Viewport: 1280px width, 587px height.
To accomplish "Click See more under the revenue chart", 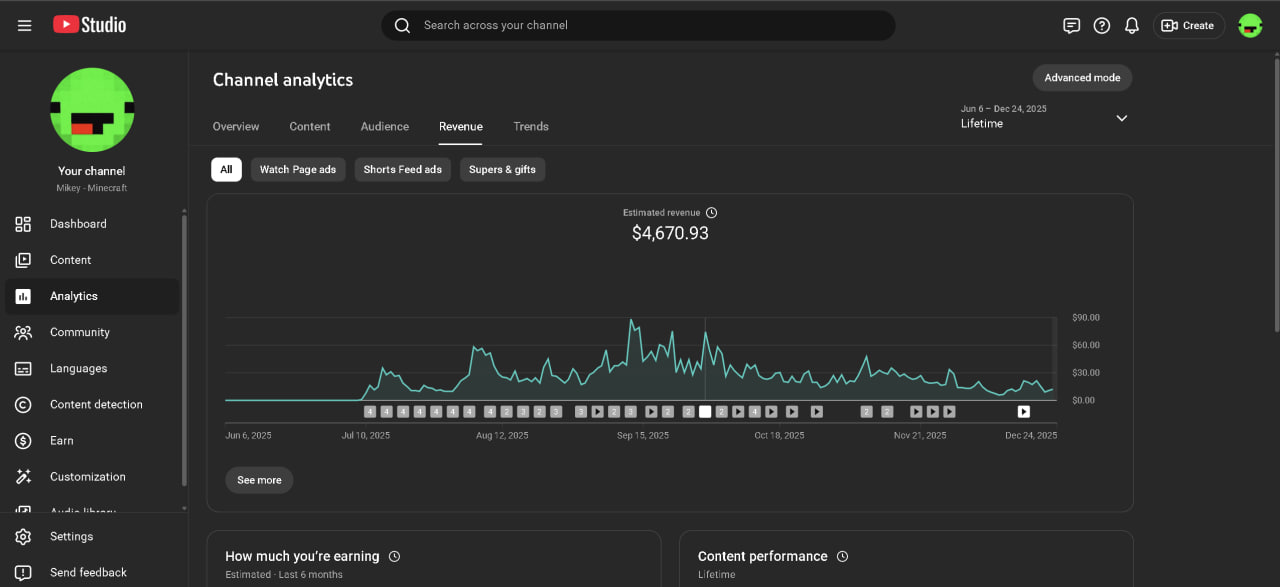I will click(x=259, y=480).
